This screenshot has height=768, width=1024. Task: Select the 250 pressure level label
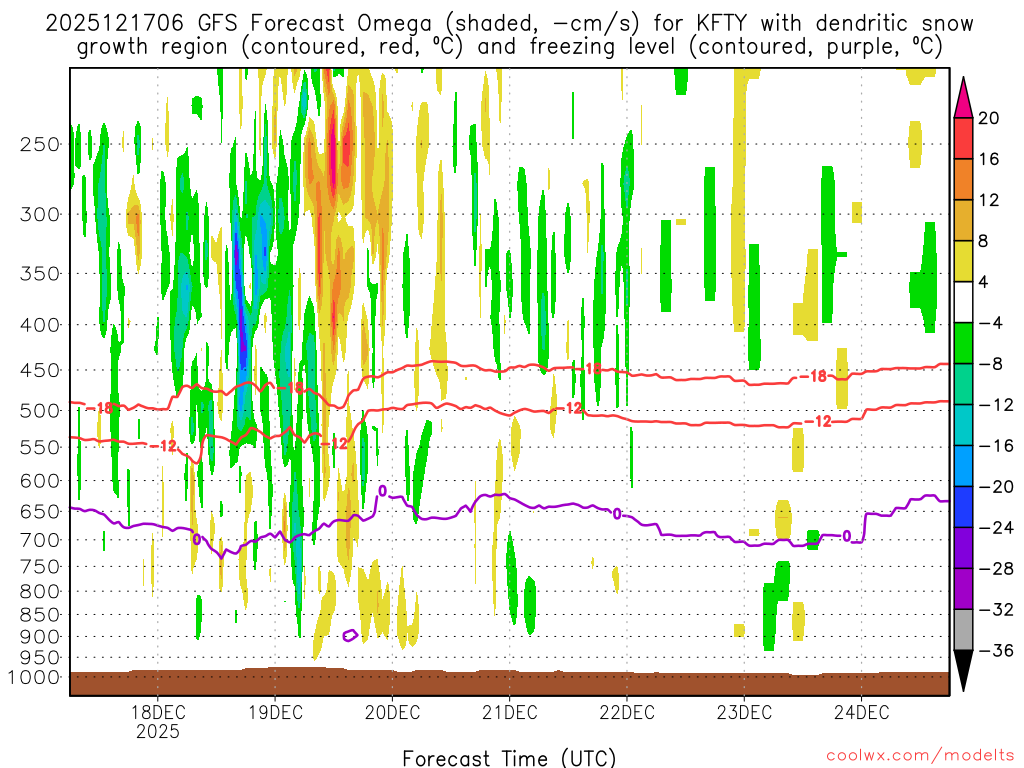[x=39, y=144]
